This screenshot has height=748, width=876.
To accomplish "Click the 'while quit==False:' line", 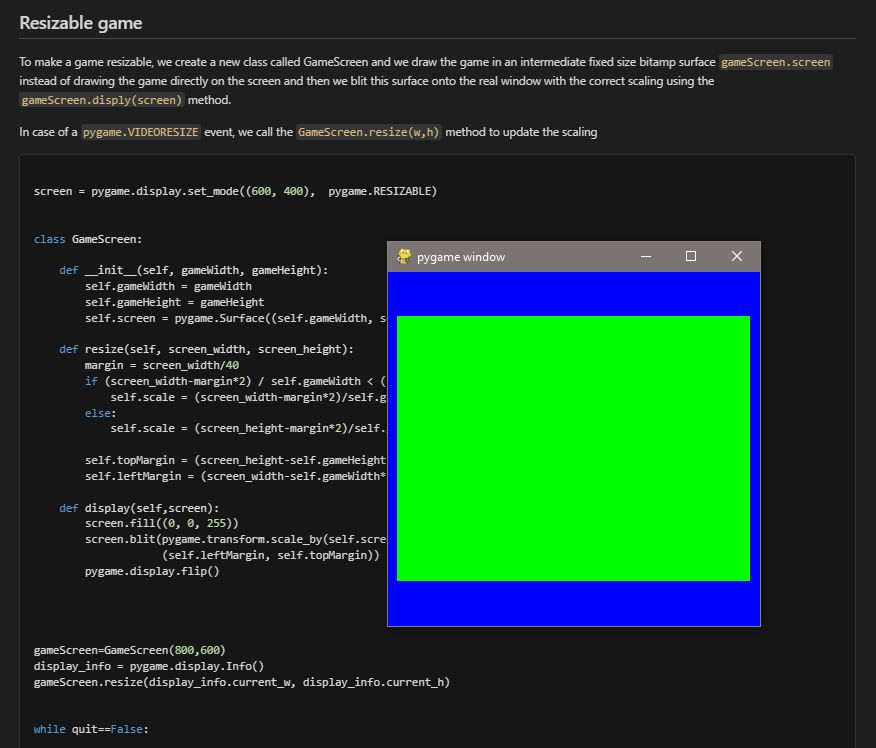I will [x=91, y=729].
